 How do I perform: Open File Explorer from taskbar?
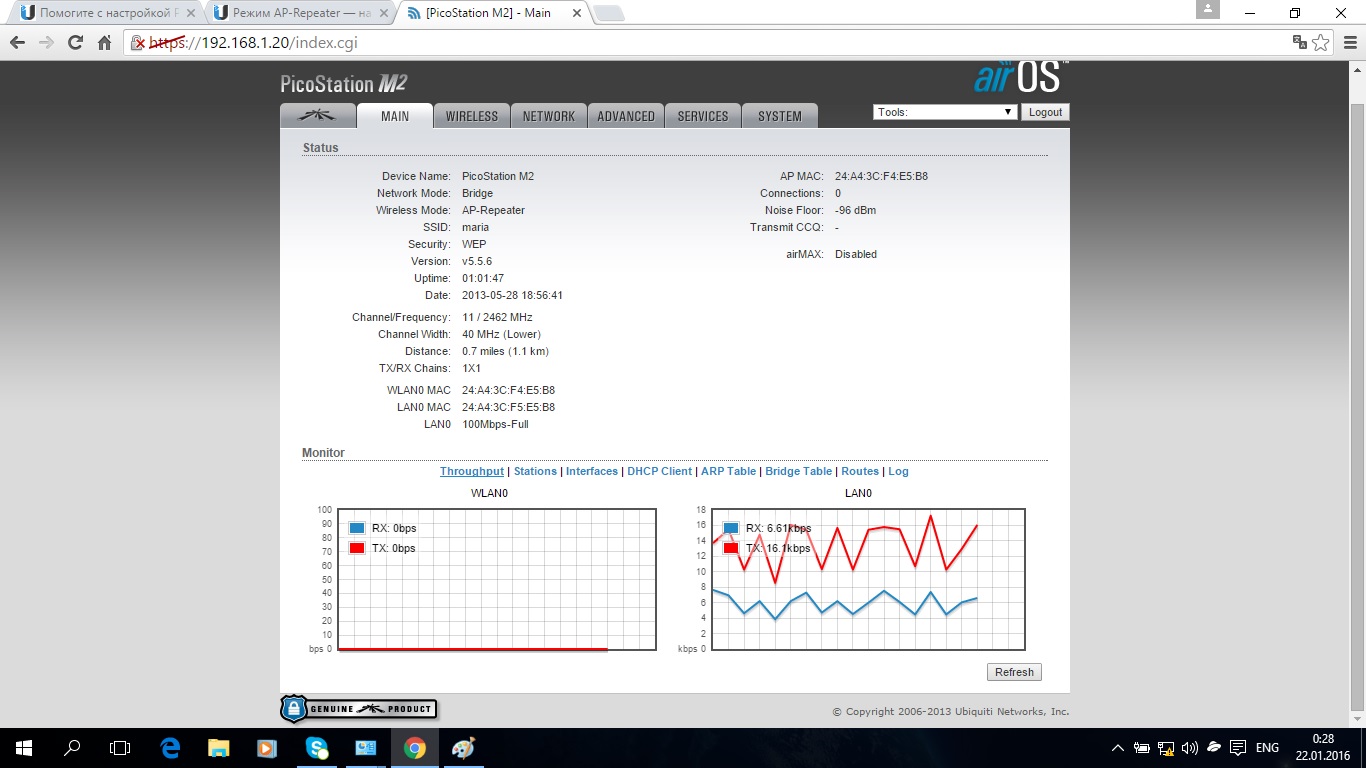coord(218,748)
